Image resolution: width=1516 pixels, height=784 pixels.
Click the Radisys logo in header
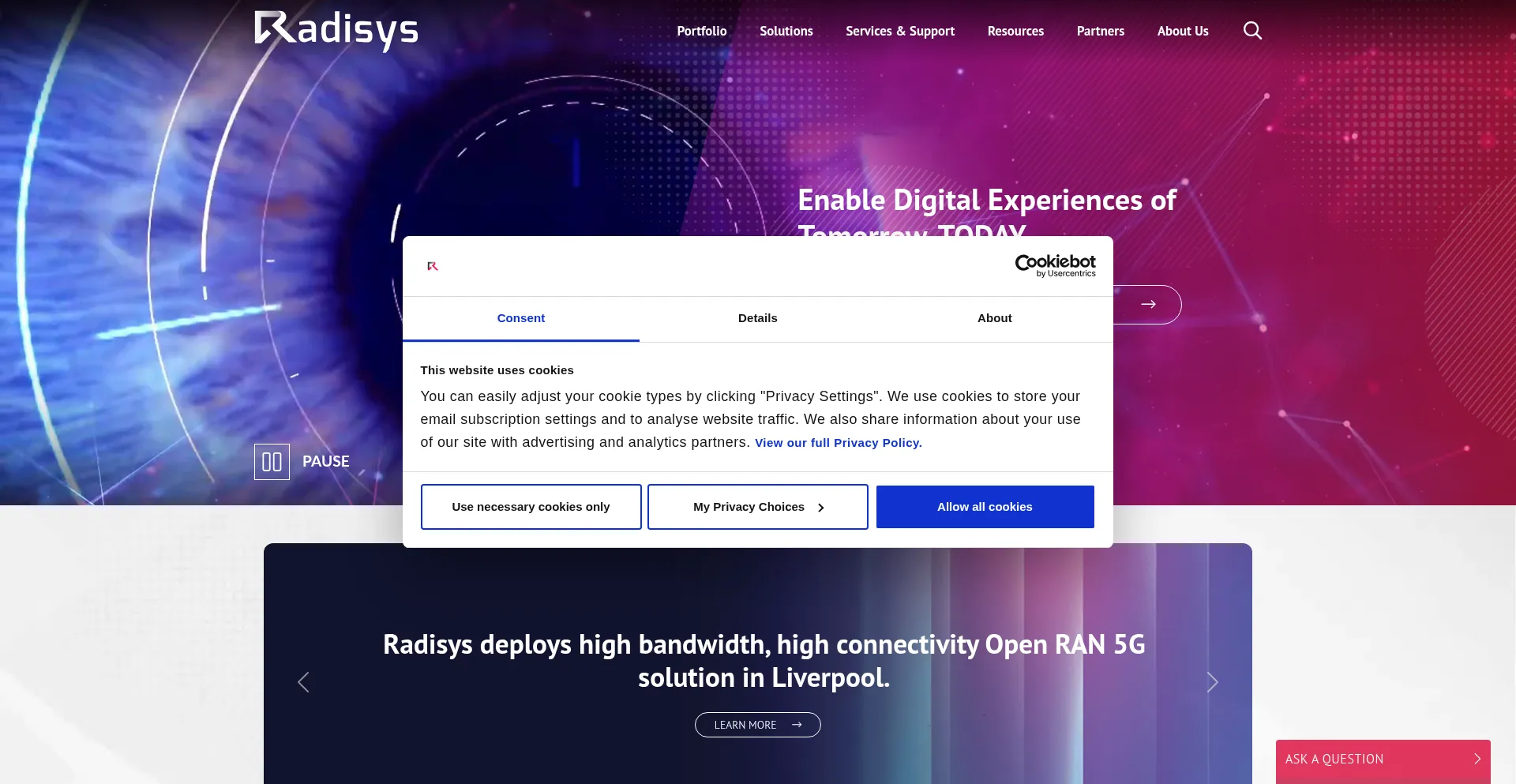(x=336, y=31)
